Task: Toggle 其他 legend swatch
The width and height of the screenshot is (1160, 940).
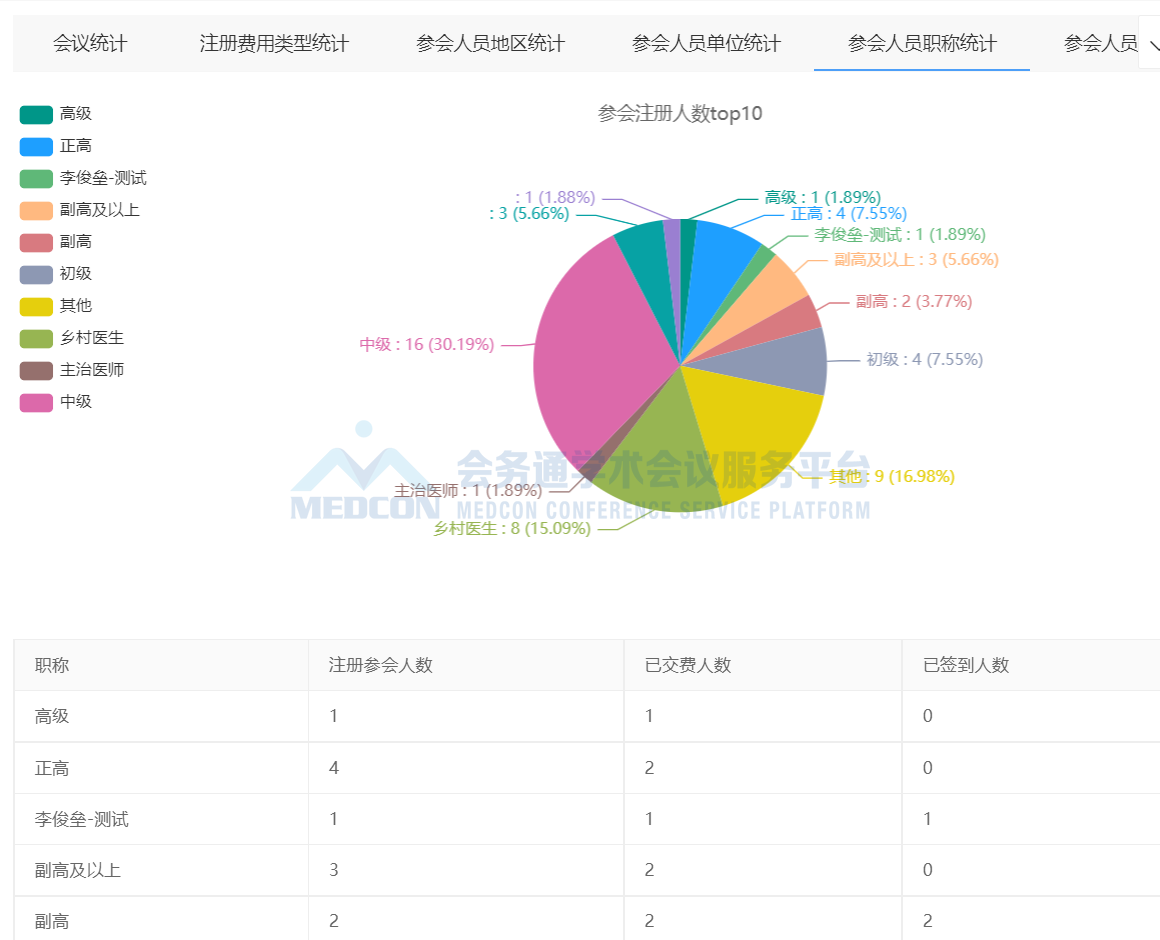Action: 36,306
